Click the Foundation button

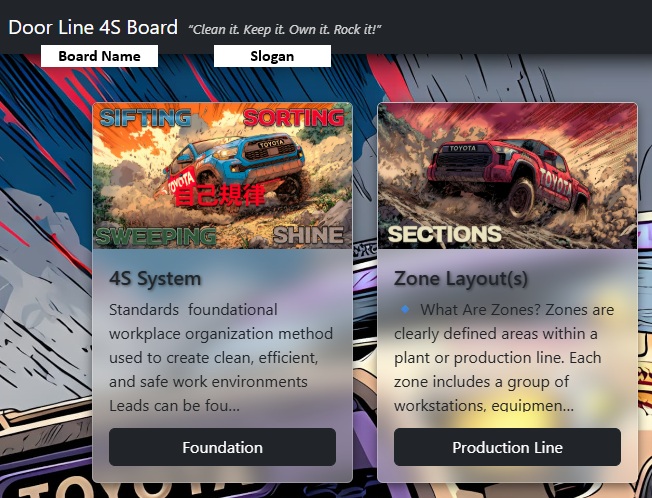[222, 447]
